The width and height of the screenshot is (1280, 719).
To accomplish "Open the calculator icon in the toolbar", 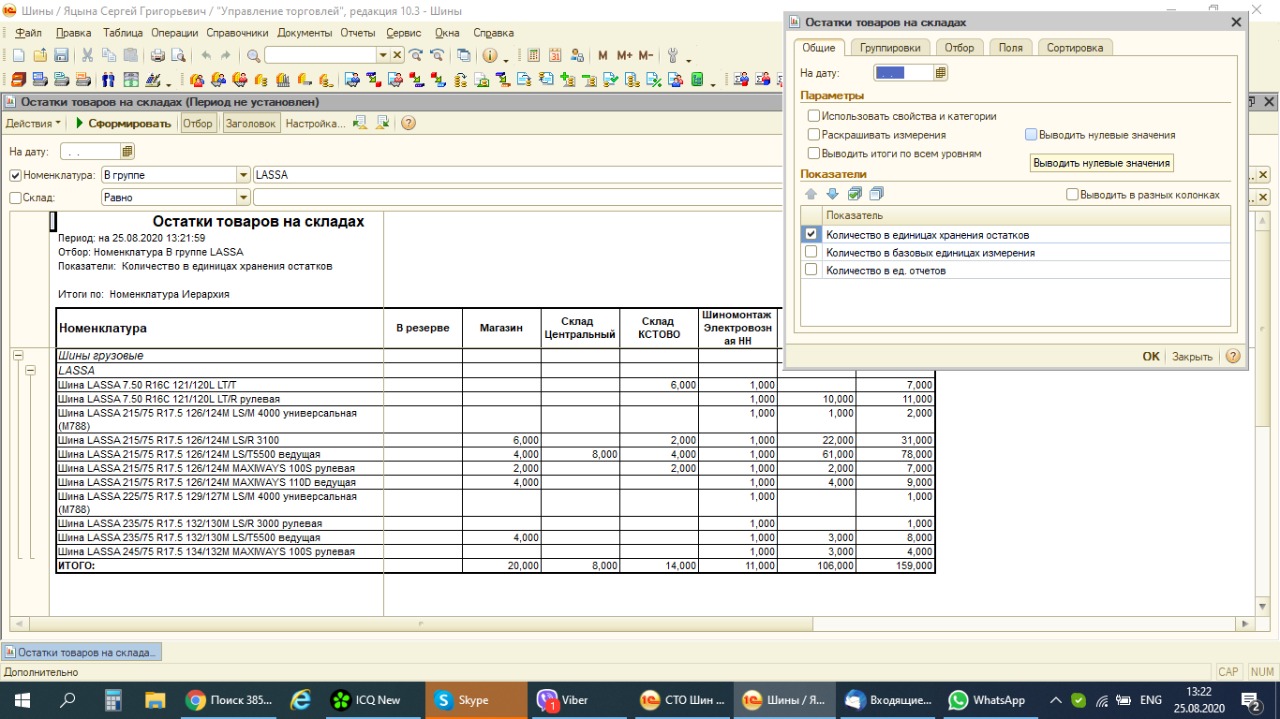I will 533,56.
